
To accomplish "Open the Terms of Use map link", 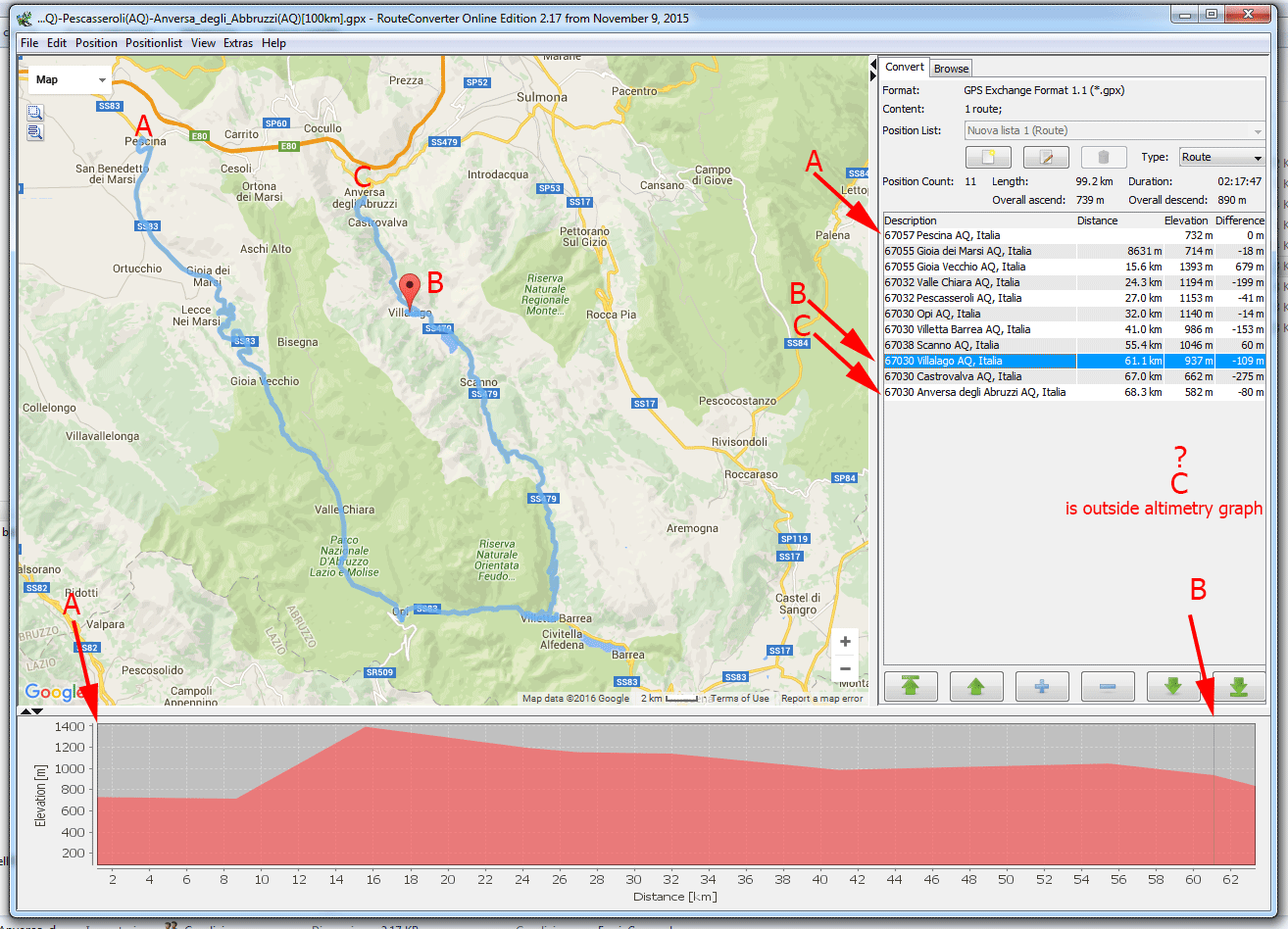I will pyautogui.click(x=740, y=699).
